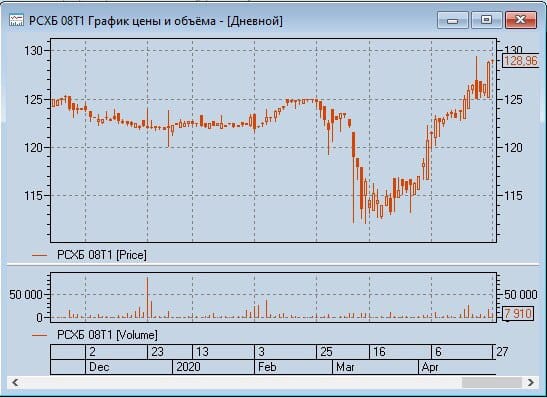Click the Mar month label on time axis
The height and width of the screenshot is (398, 547).
[345, 367]
